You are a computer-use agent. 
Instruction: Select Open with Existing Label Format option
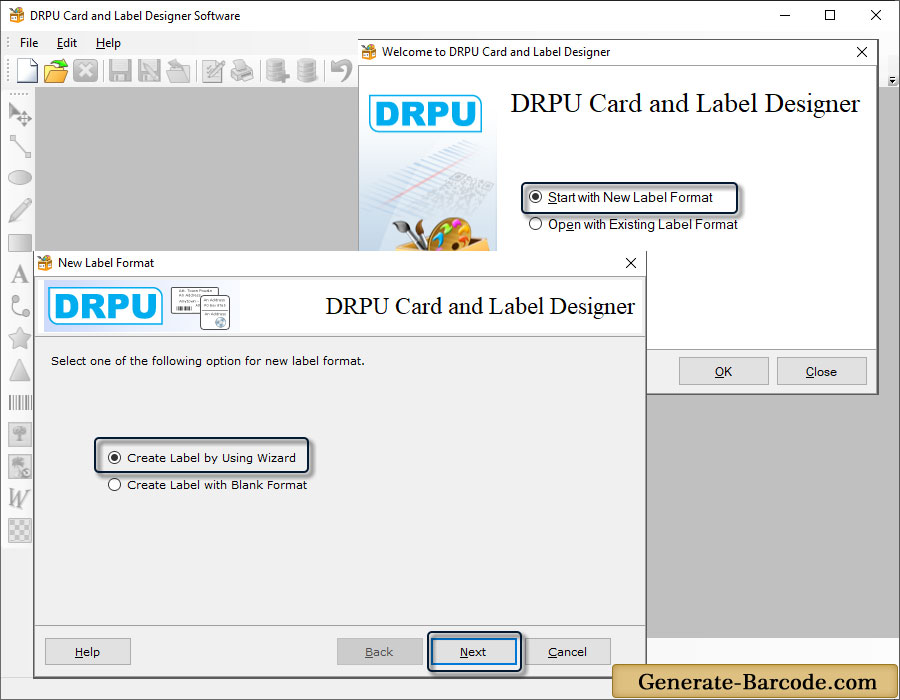pos(633,224)
